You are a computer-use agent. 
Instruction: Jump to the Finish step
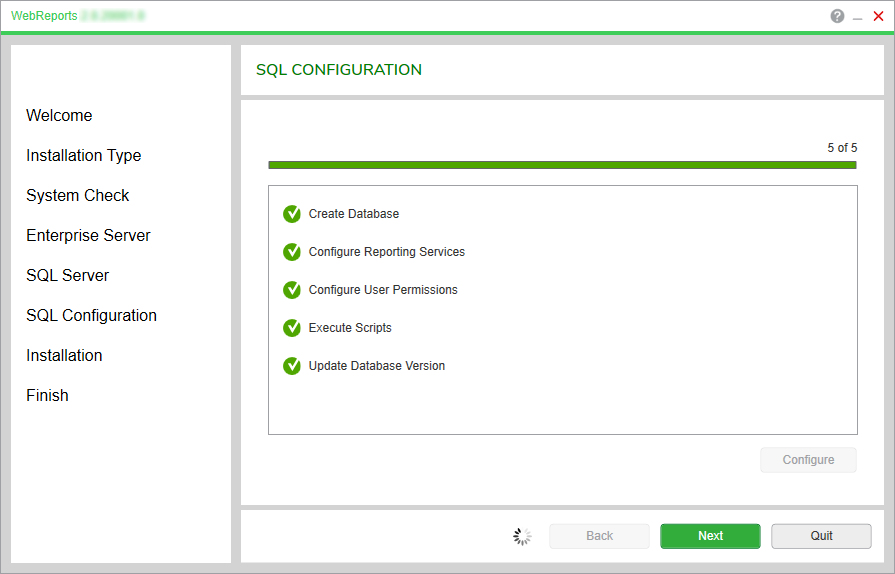(47, 396)
